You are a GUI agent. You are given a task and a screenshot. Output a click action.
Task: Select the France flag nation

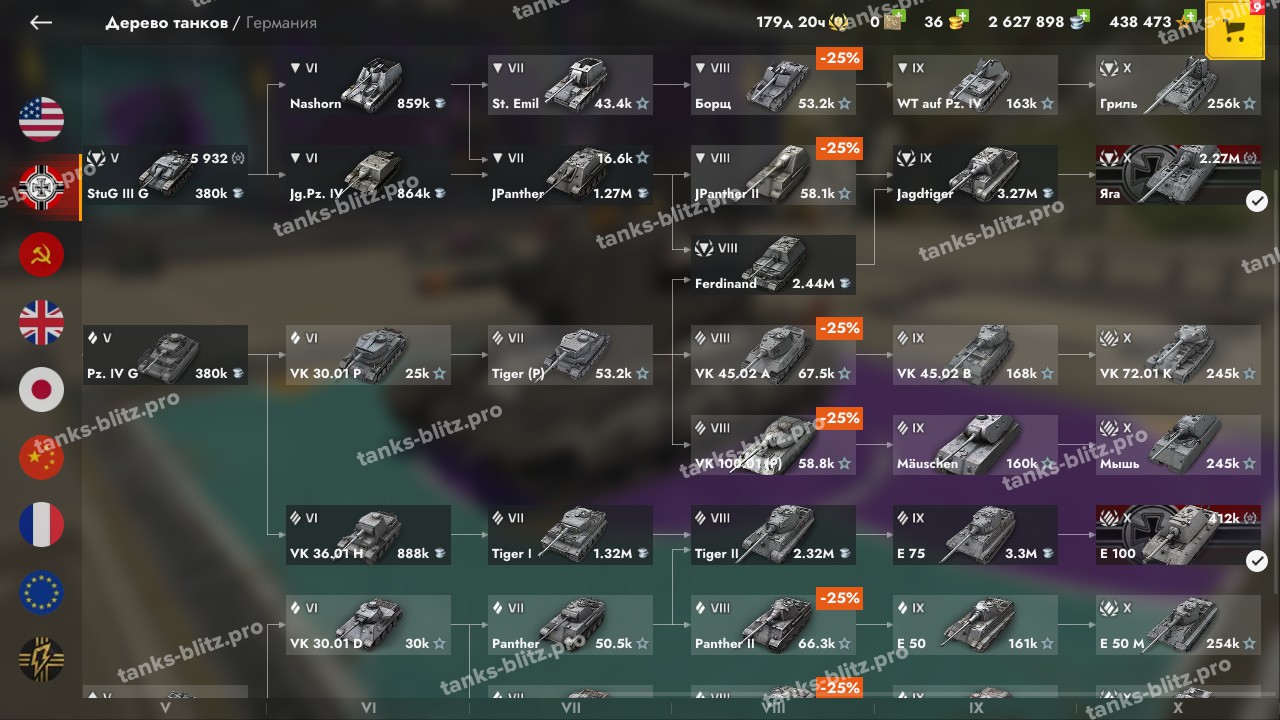pos(41,525)
